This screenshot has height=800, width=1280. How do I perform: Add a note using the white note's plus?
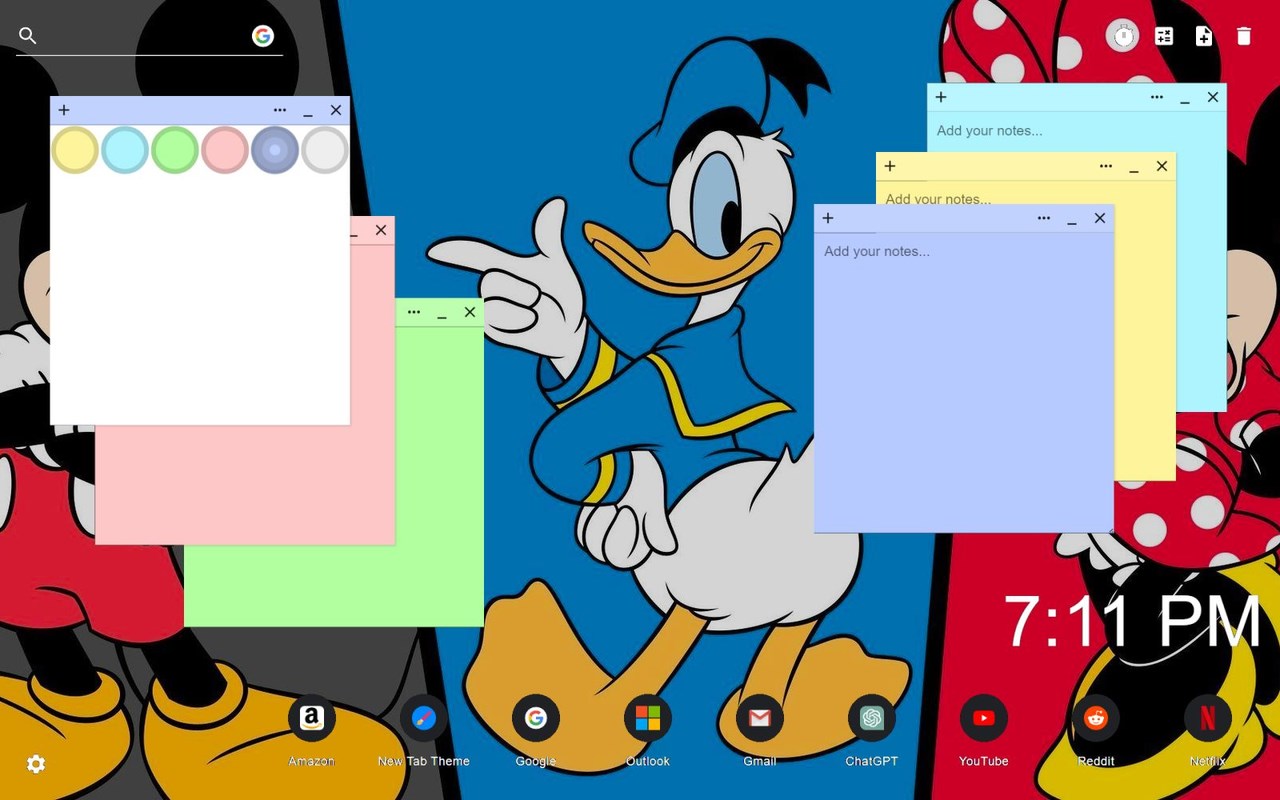click(x=64, y=110)
